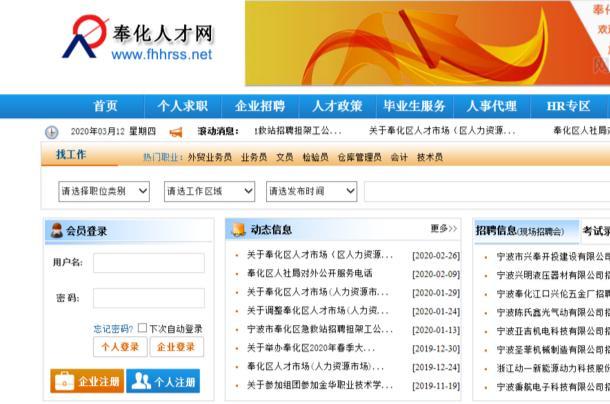610x404 pixels.
Task: Open the 请选择发布时间 dropdown
Action: coord(311,191)
